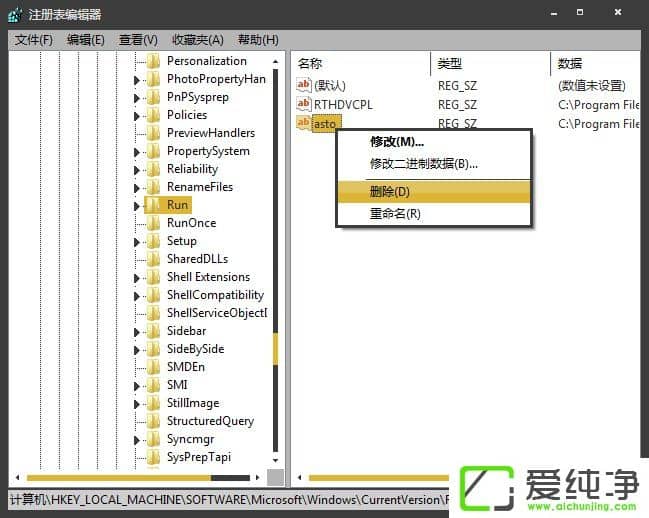The image size is (649, 518).
Task: Click the Registry Editor title bar icon
Action: click(14, 14)
